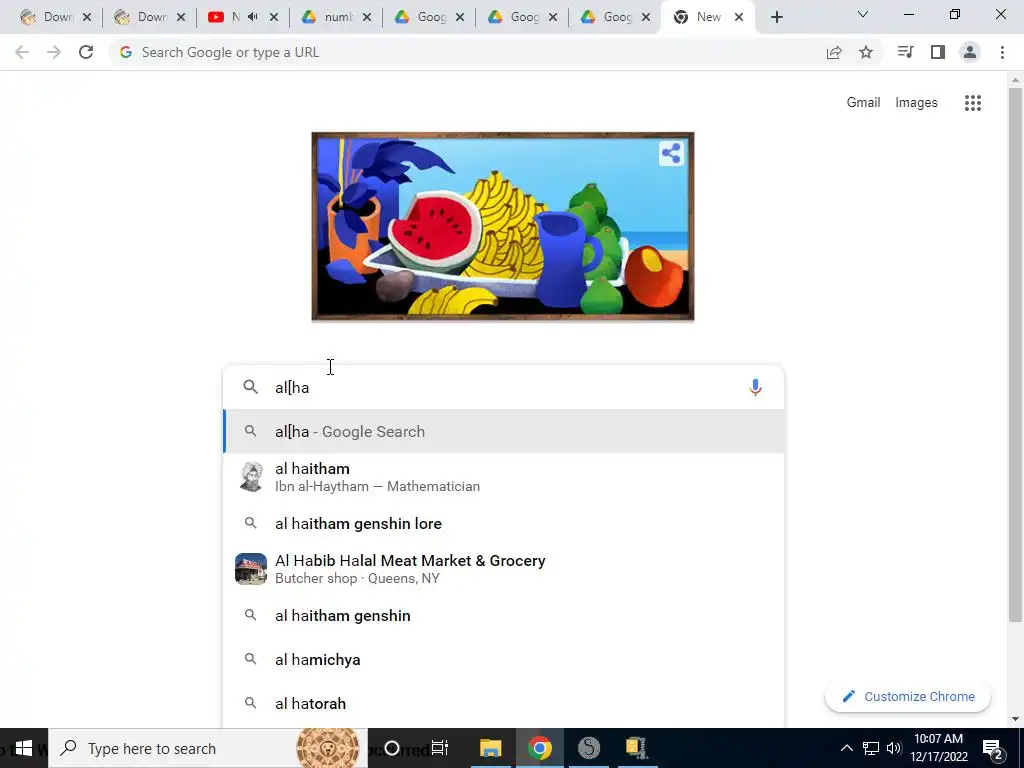Start voice search with the microphone icon
Screen dimensions: 1024x768
755,387
